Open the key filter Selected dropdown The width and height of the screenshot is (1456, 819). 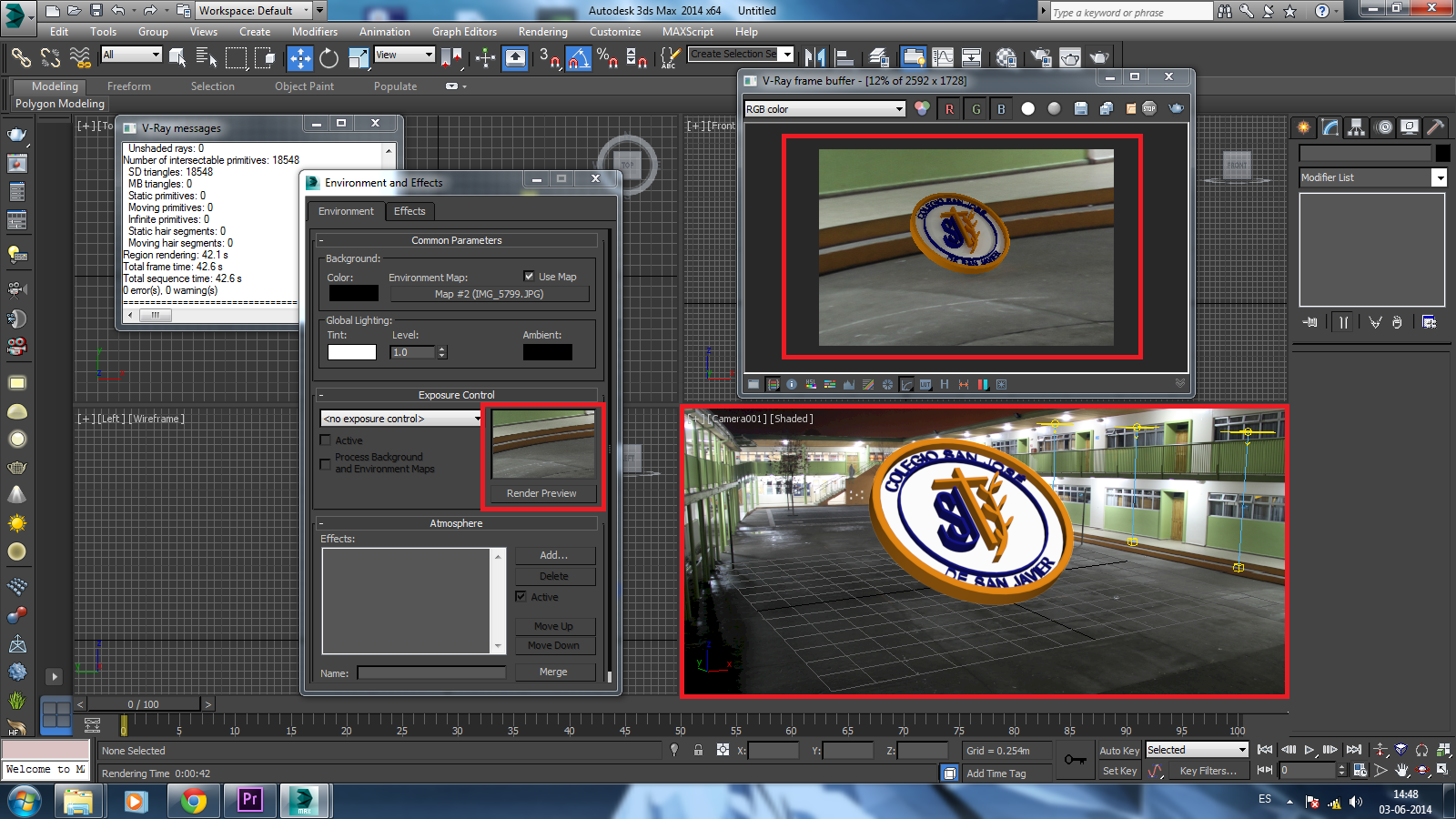point(1196,750)
